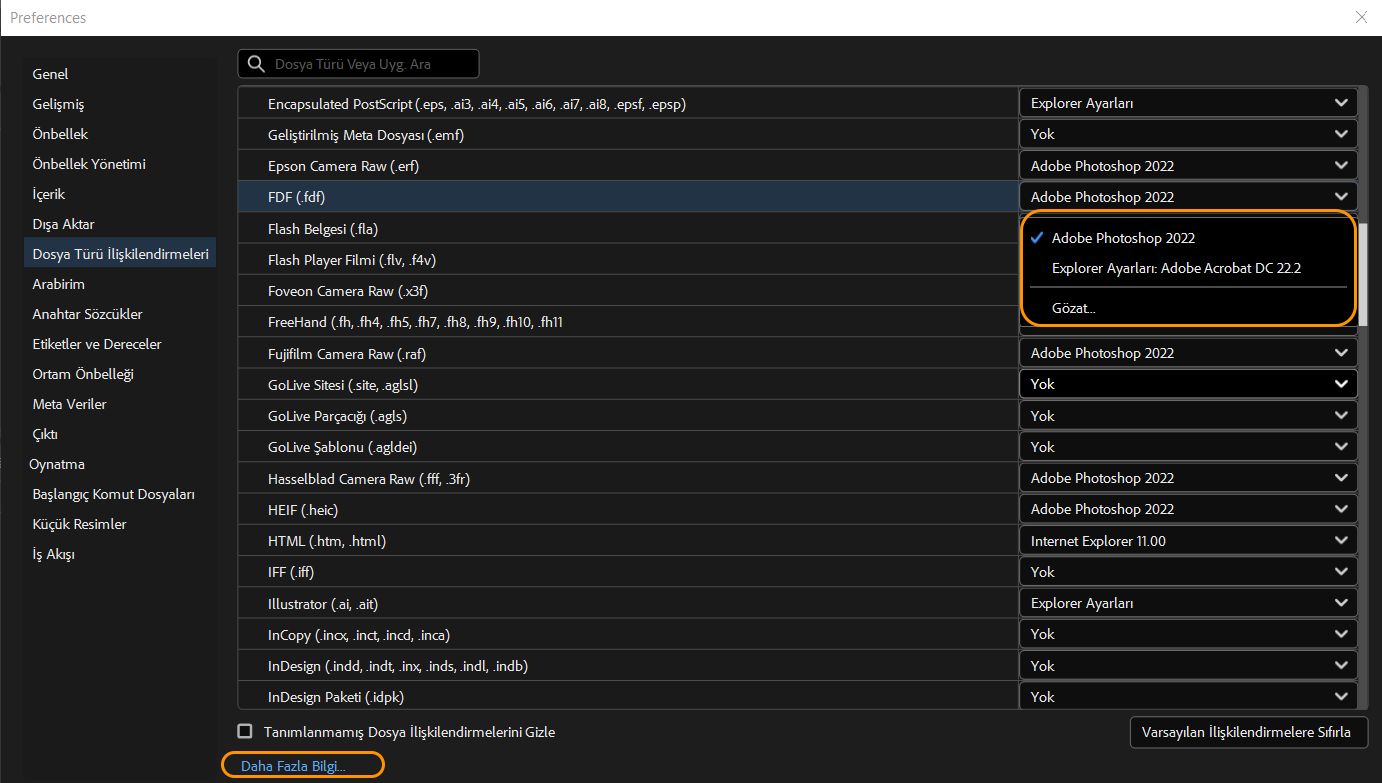Screen dimensions: 1382x783
Task: Select the Flash Player Filmi (.flv, .f4v) row
Action: [628, 259]
